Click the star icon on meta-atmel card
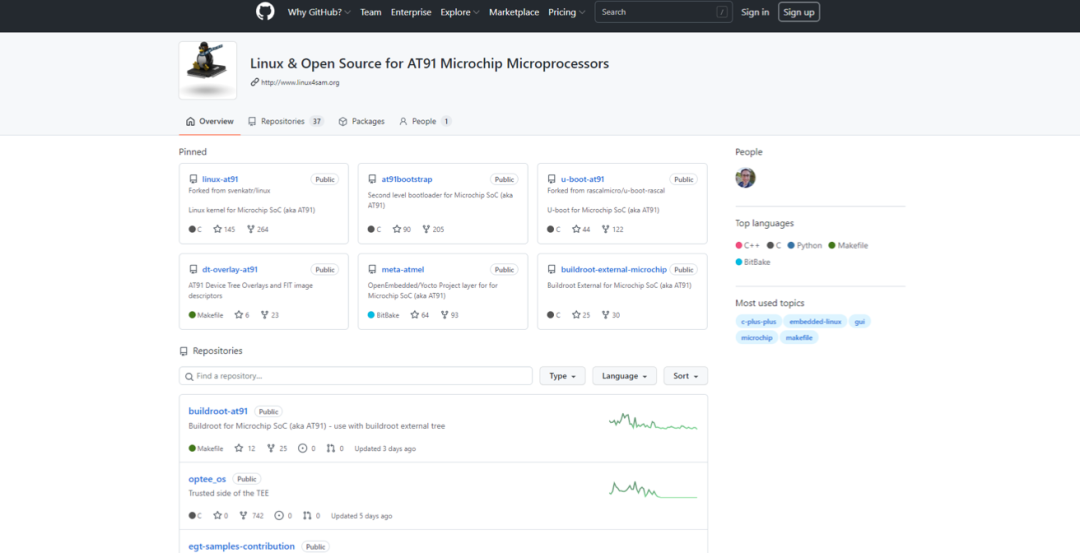1080x553 pixels. (413, 315)
